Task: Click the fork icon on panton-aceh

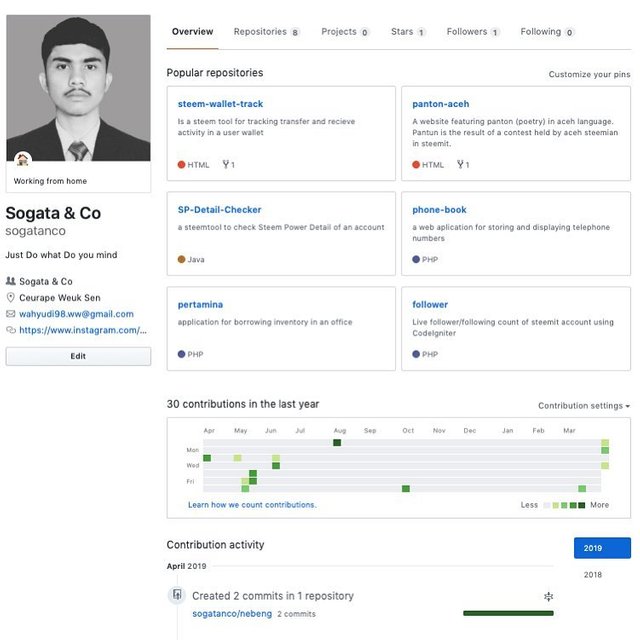Action: pos(461,165)
